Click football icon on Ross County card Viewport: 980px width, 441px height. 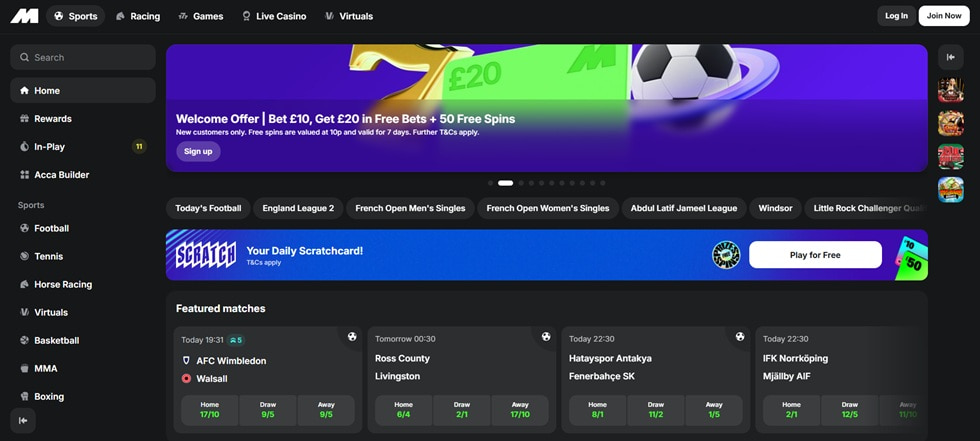point(546,337)
